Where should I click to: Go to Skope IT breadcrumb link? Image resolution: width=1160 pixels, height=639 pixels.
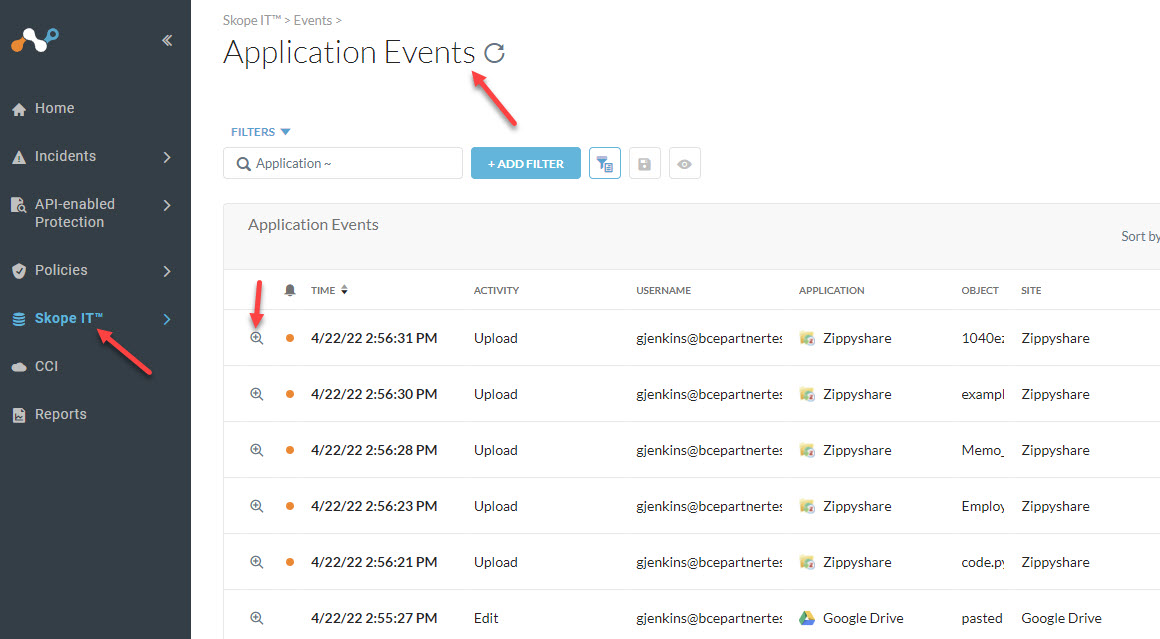(x=252, y=21)
